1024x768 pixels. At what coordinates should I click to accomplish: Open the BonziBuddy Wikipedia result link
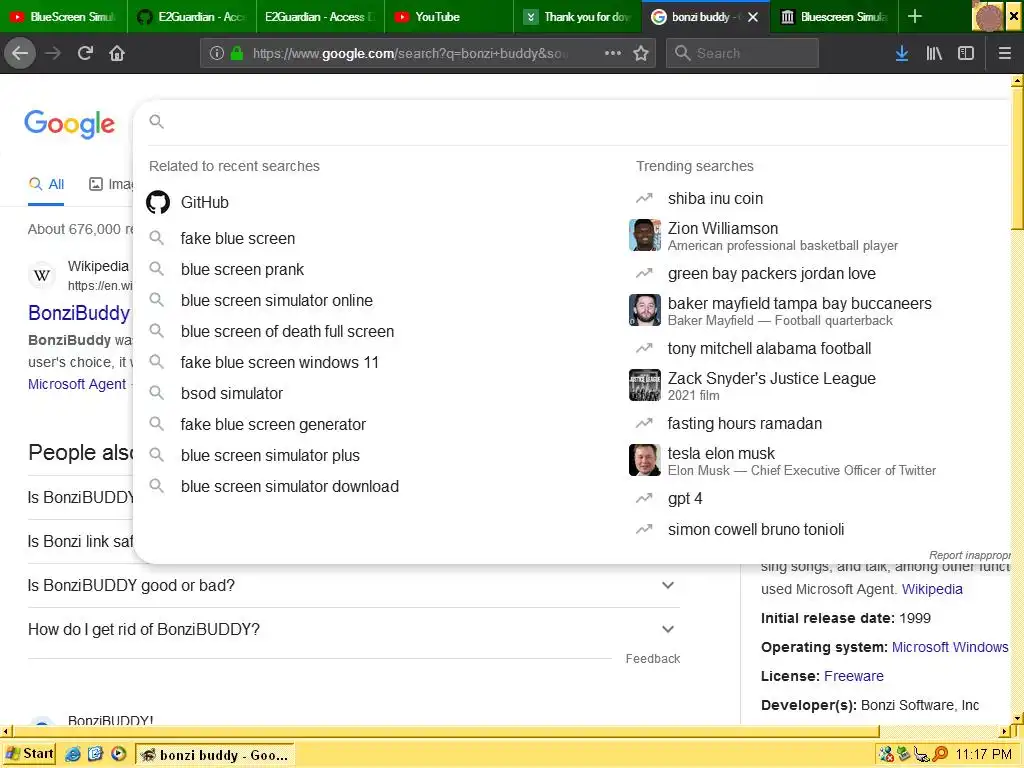(79, 313)
